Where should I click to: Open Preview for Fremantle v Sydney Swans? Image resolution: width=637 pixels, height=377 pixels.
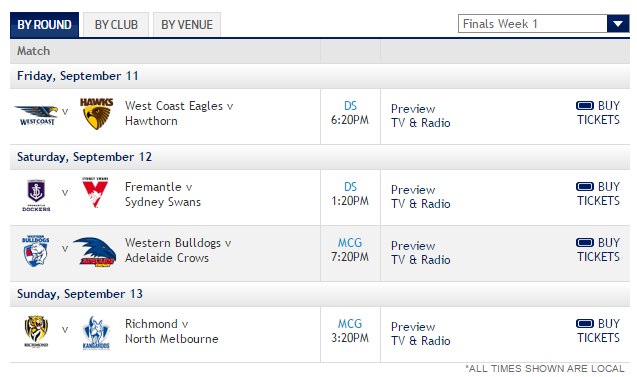click(413, 190)
